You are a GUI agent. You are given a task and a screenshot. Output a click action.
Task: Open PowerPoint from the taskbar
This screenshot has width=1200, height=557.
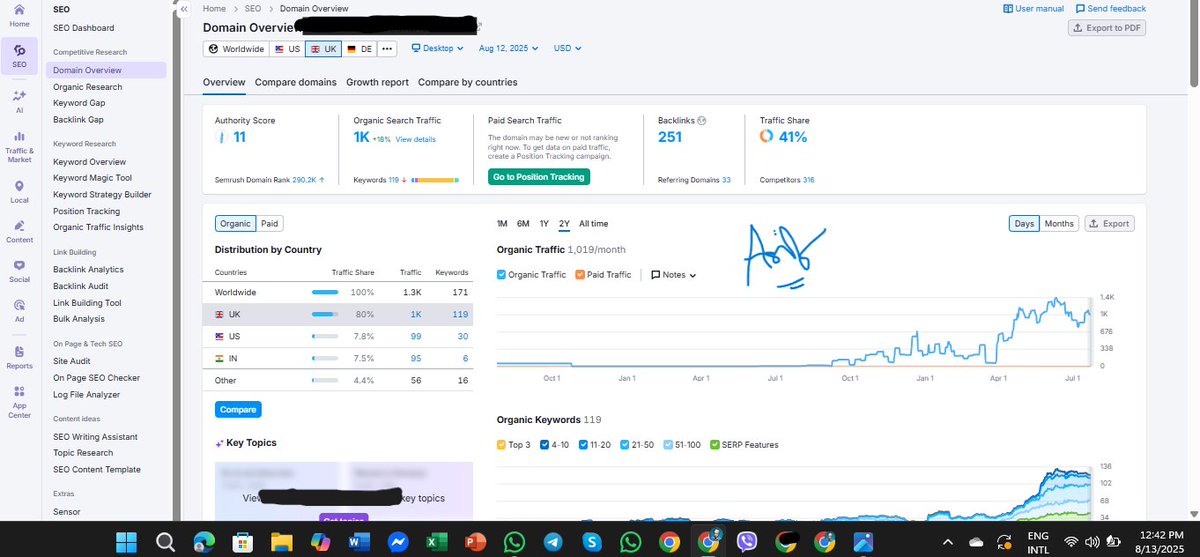[x=476, y=542]
